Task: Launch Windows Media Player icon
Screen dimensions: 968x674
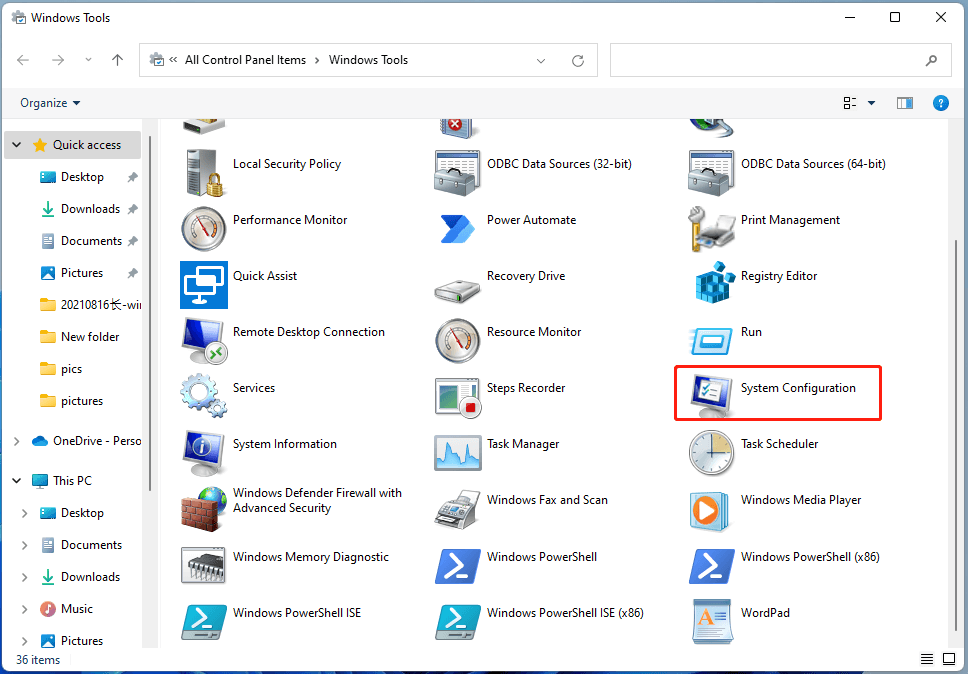Action: pos(711,511)
